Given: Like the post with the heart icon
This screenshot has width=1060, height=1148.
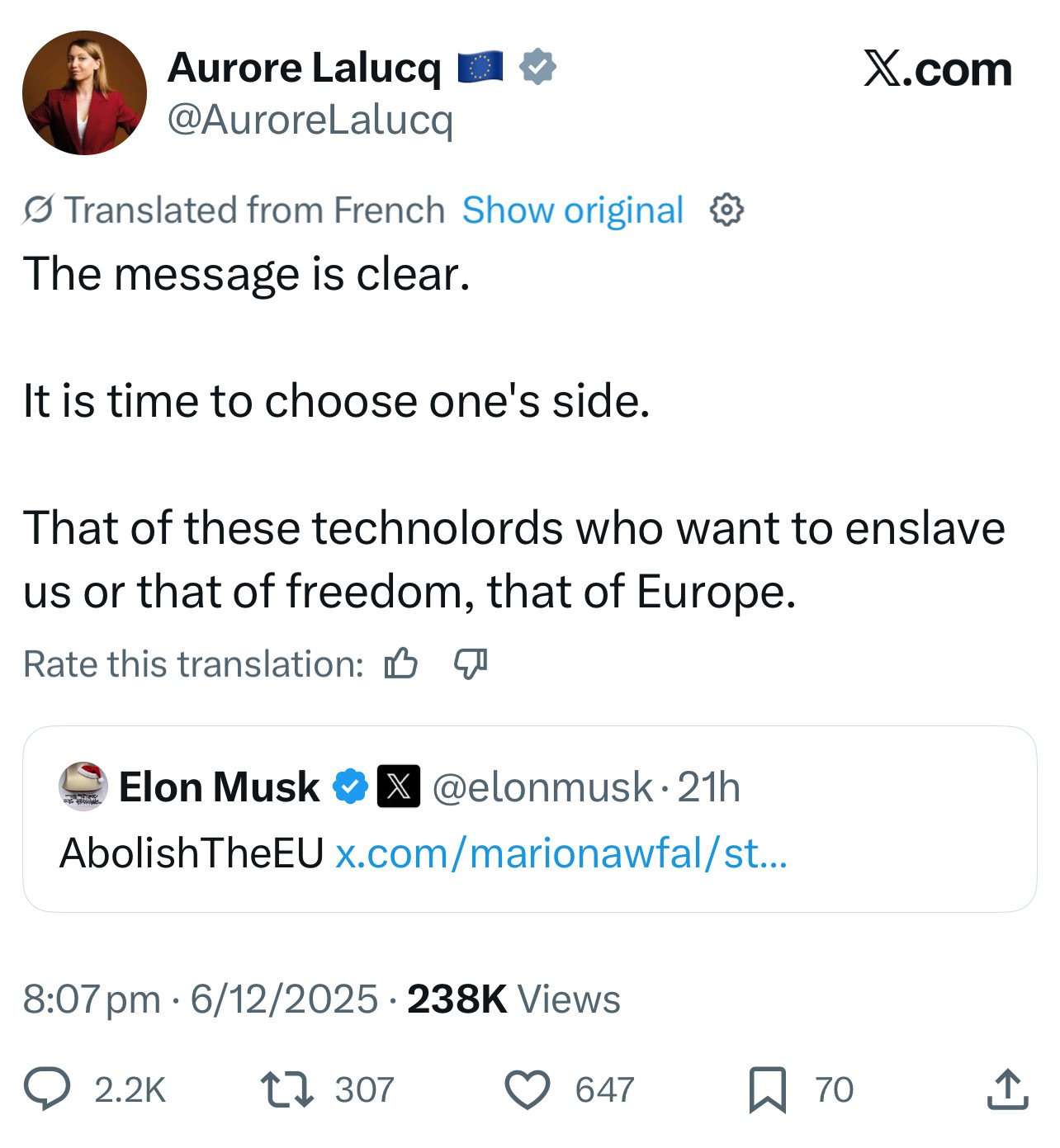Looking at the screenshot, I should pos(527,1089).
